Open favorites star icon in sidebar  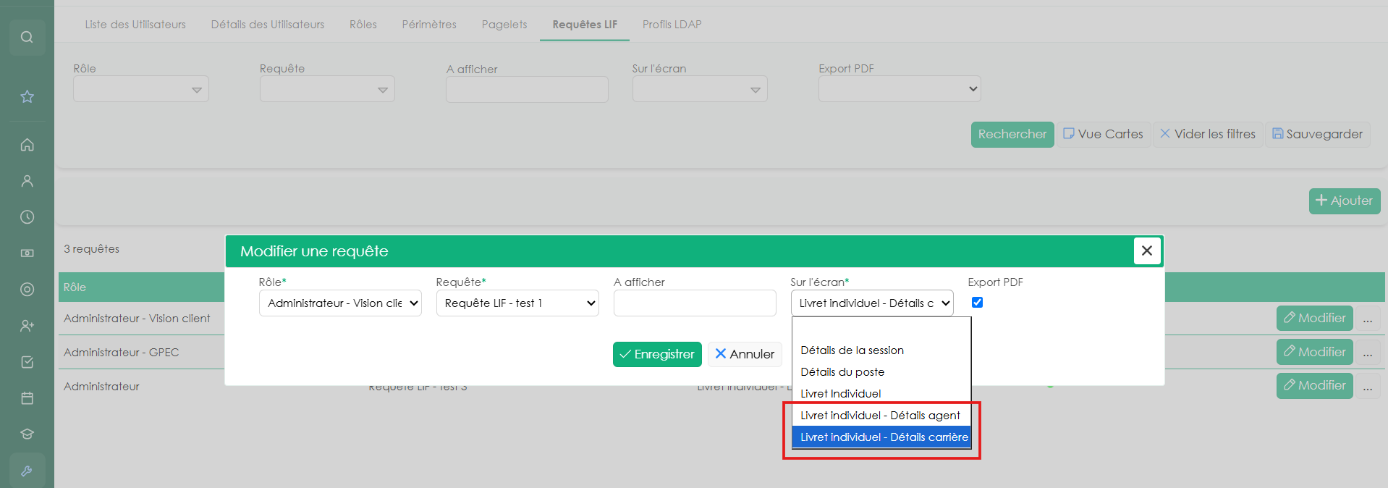tap(27, 97)
